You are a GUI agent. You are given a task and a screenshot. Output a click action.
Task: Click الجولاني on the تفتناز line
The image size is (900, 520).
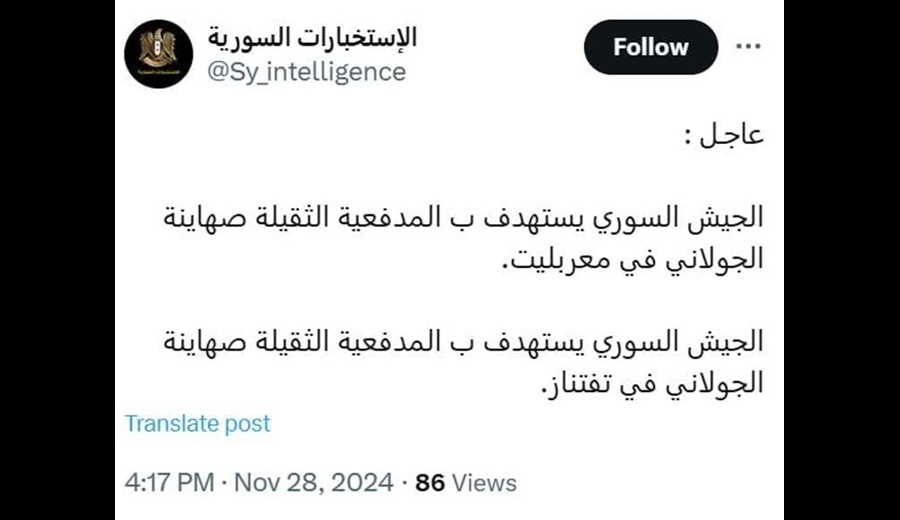(715, 383)
